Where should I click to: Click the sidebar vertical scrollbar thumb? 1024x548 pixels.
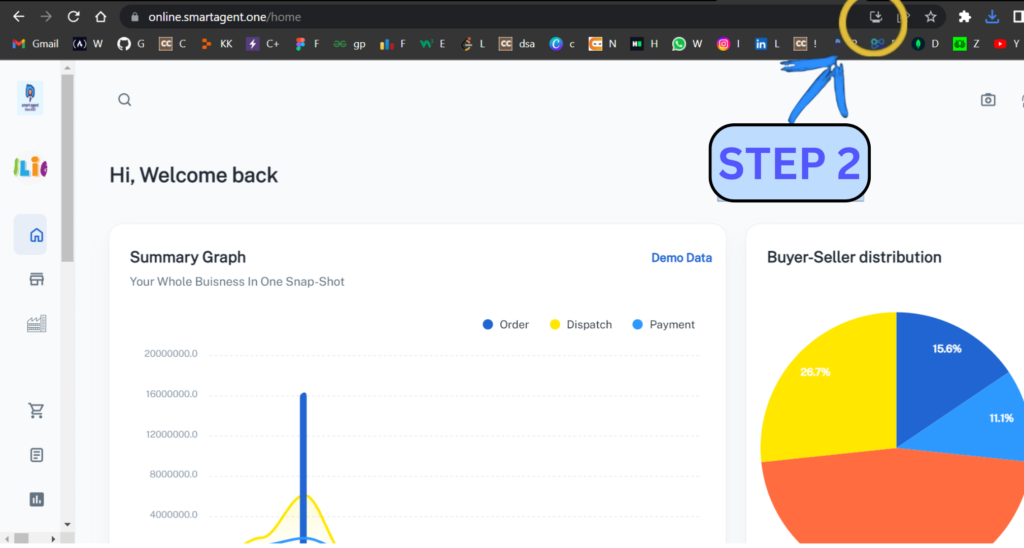[x=67, y=168]
